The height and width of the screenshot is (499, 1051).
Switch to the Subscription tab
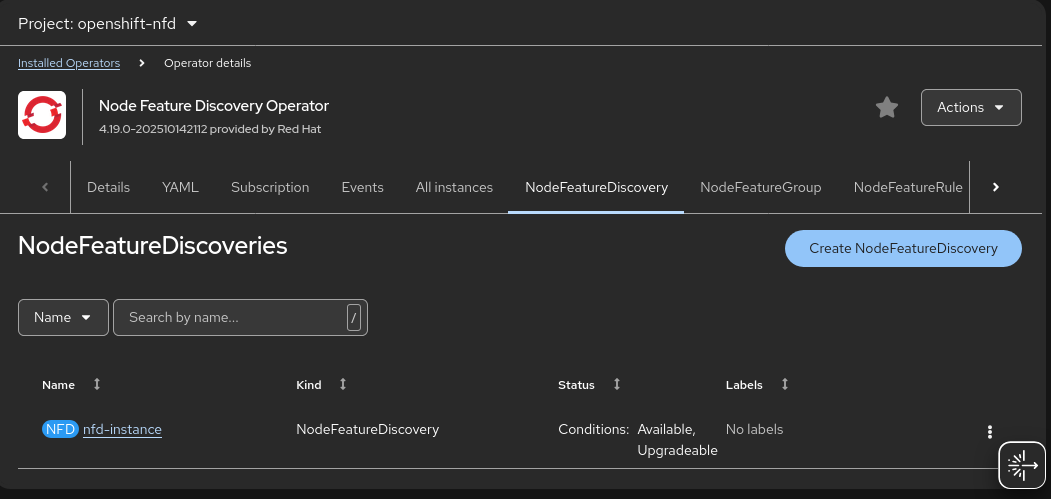pos(270,187)
